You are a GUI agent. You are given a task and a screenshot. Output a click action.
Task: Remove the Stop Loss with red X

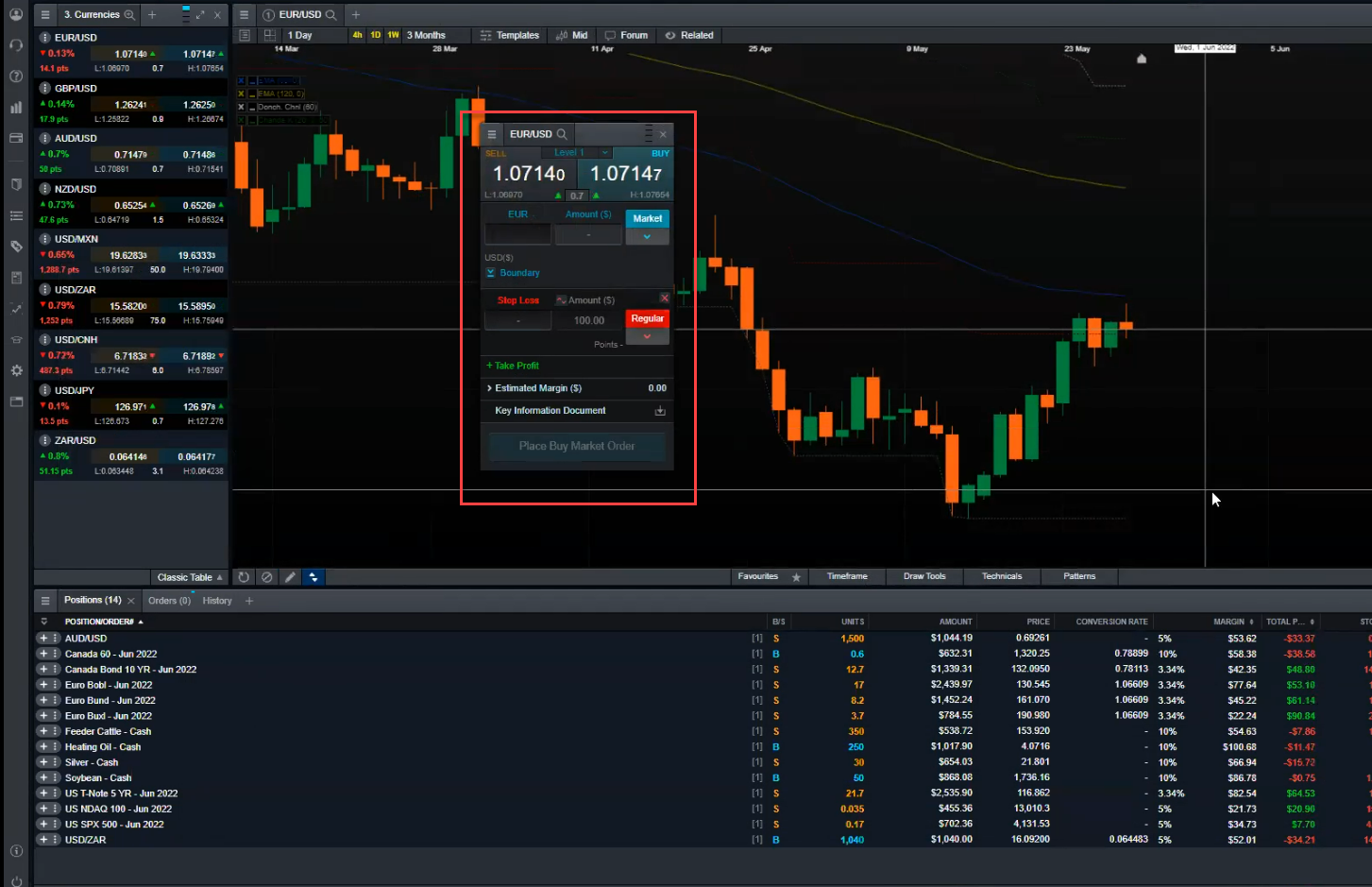(665, 299)
